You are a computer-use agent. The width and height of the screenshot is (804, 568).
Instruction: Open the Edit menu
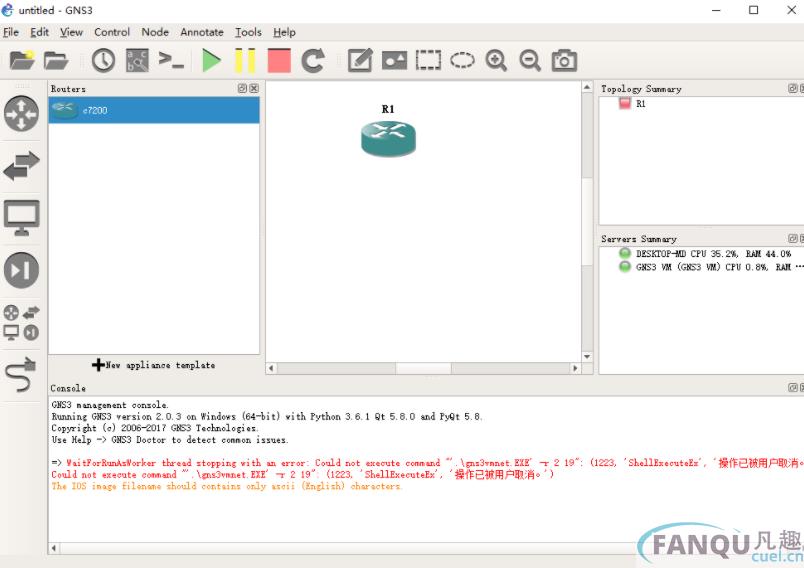(x=39, y=32)
